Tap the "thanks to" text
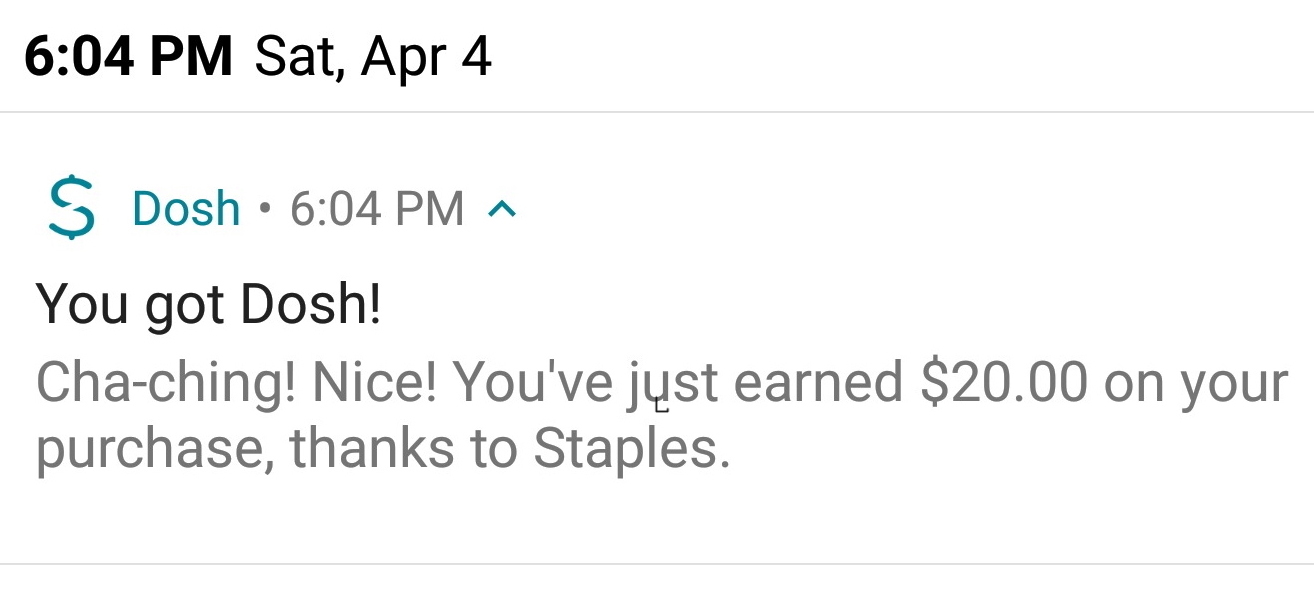This screenshot has width=1314, height=595. (x=403, y=449)
